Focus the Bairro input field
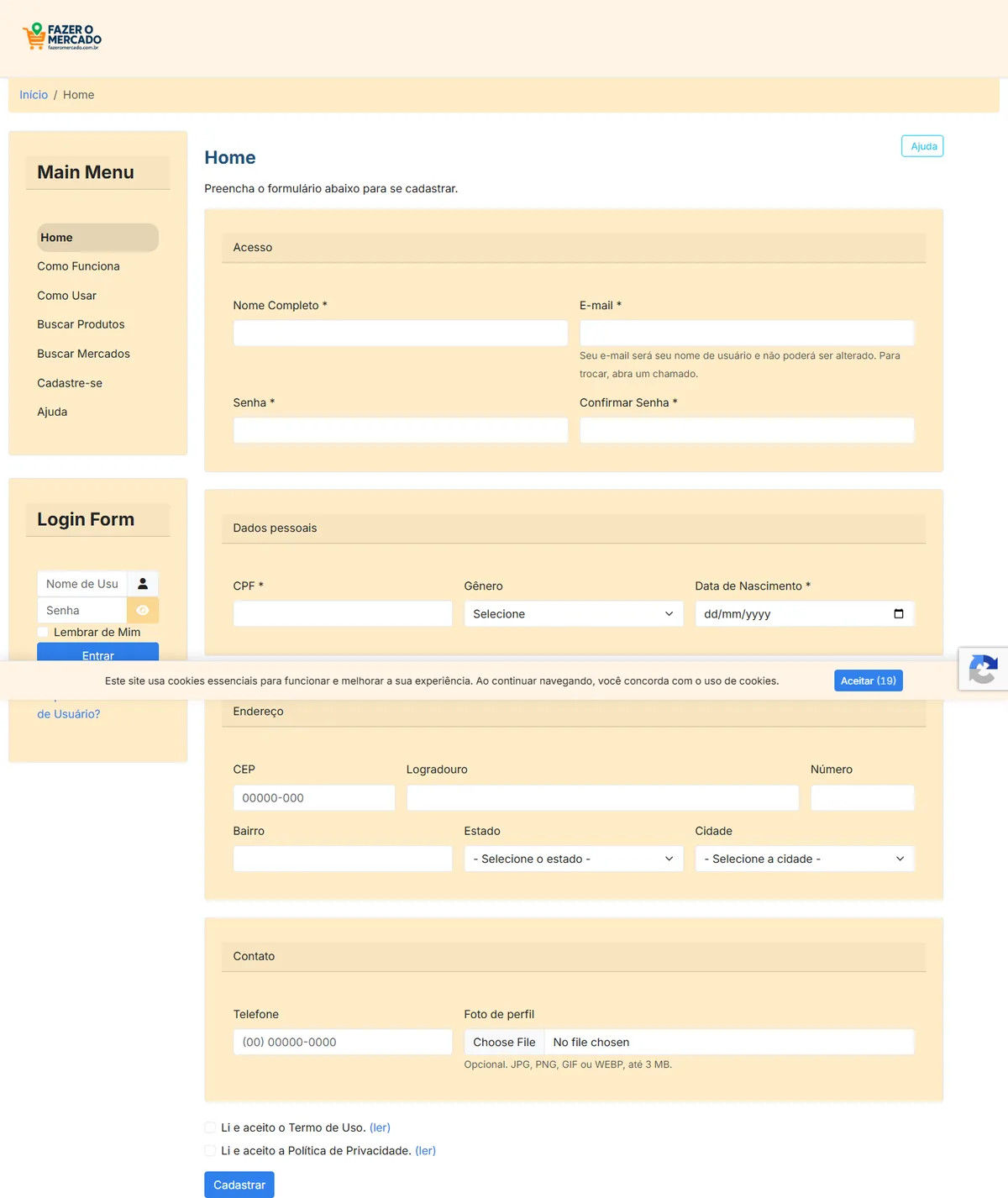 coord(343,859)
